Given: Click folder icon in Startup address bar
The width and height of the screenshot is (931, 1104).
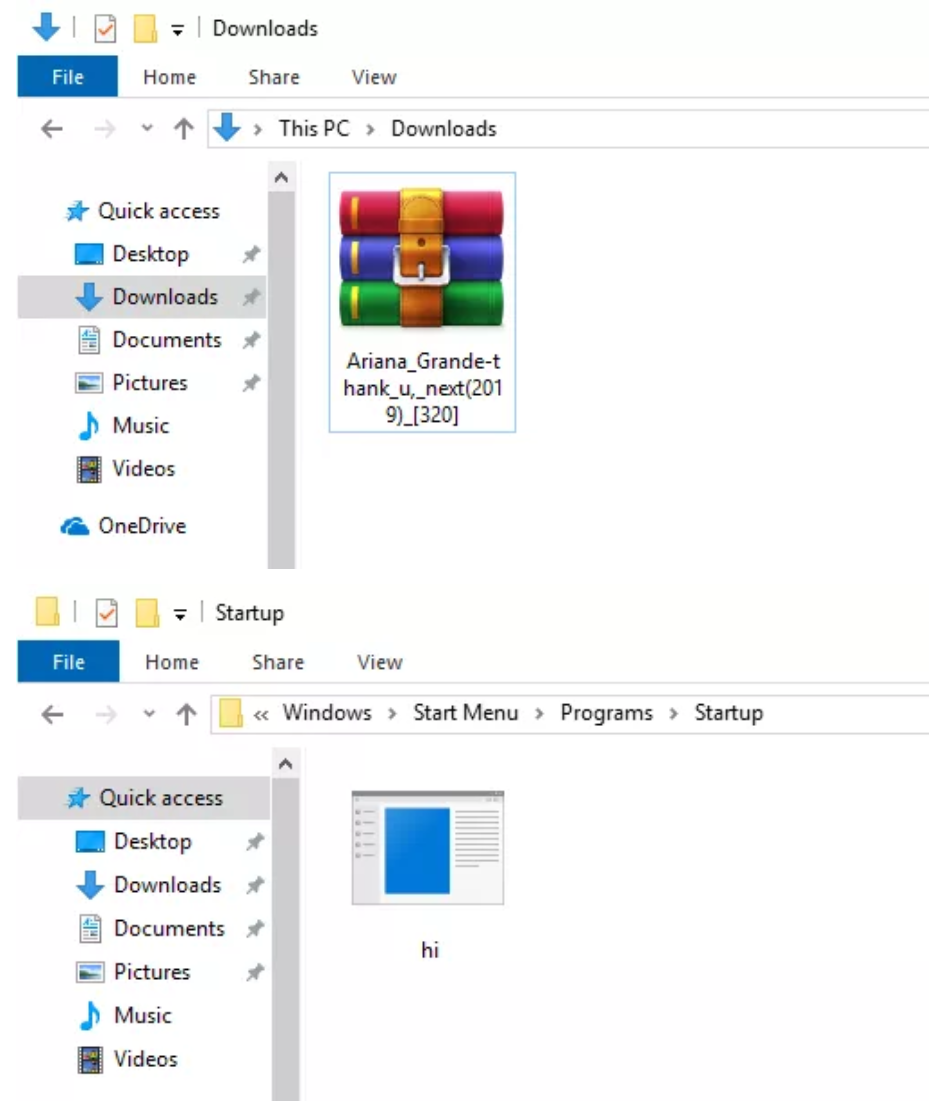Looking at the screenshot, I should [x=231, y=713].
